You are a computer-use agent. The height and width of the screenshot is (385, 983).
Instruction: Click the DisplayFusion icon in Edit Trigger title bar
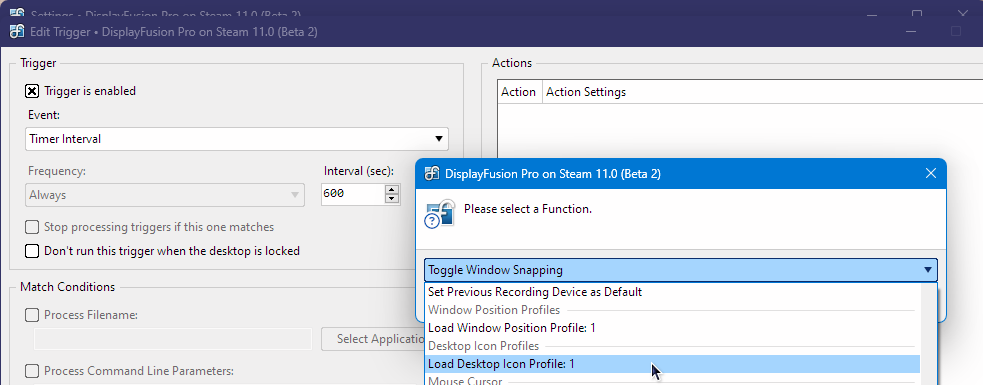[x=18, y=31]
